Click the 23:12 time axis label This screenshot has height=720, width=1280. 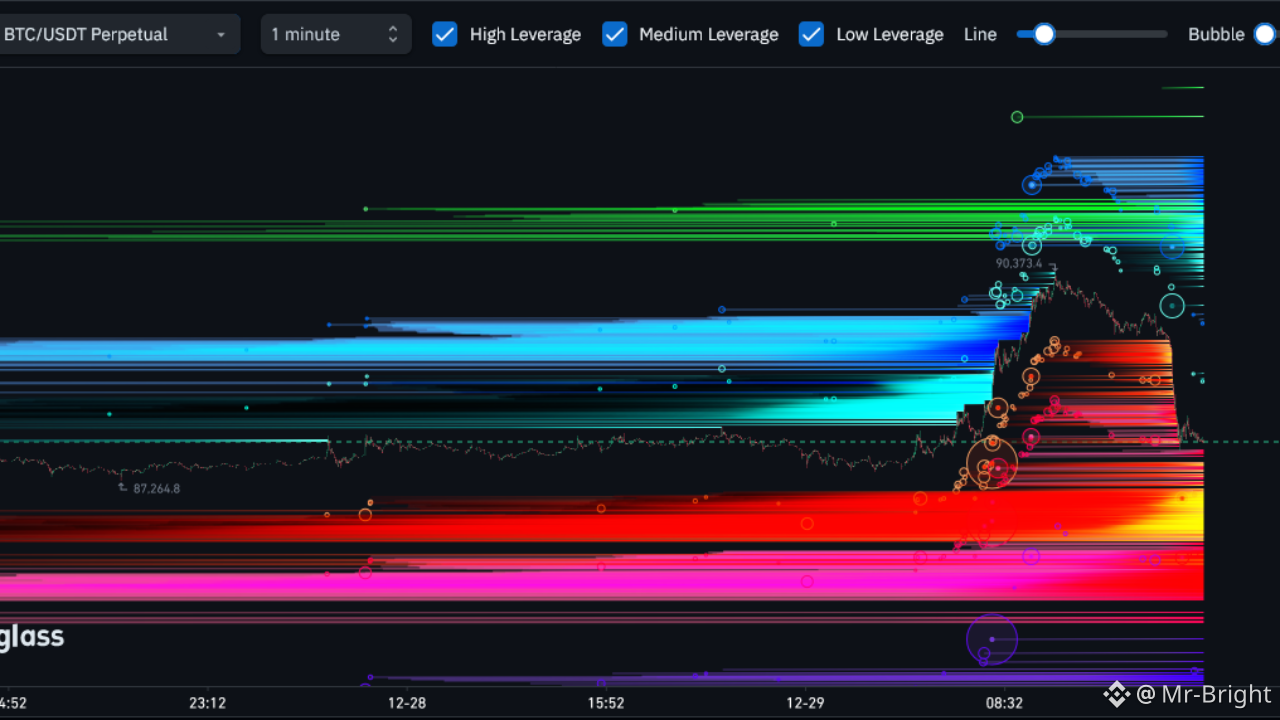point(206,703)
